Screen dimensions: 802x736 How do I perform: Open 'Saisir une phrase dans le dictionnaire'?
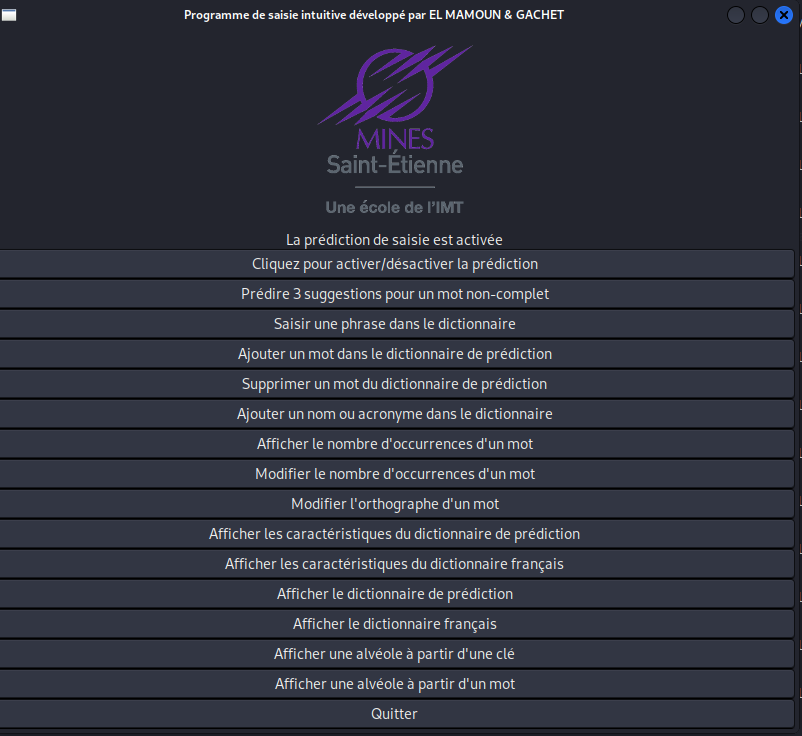(x=395, y=324)
